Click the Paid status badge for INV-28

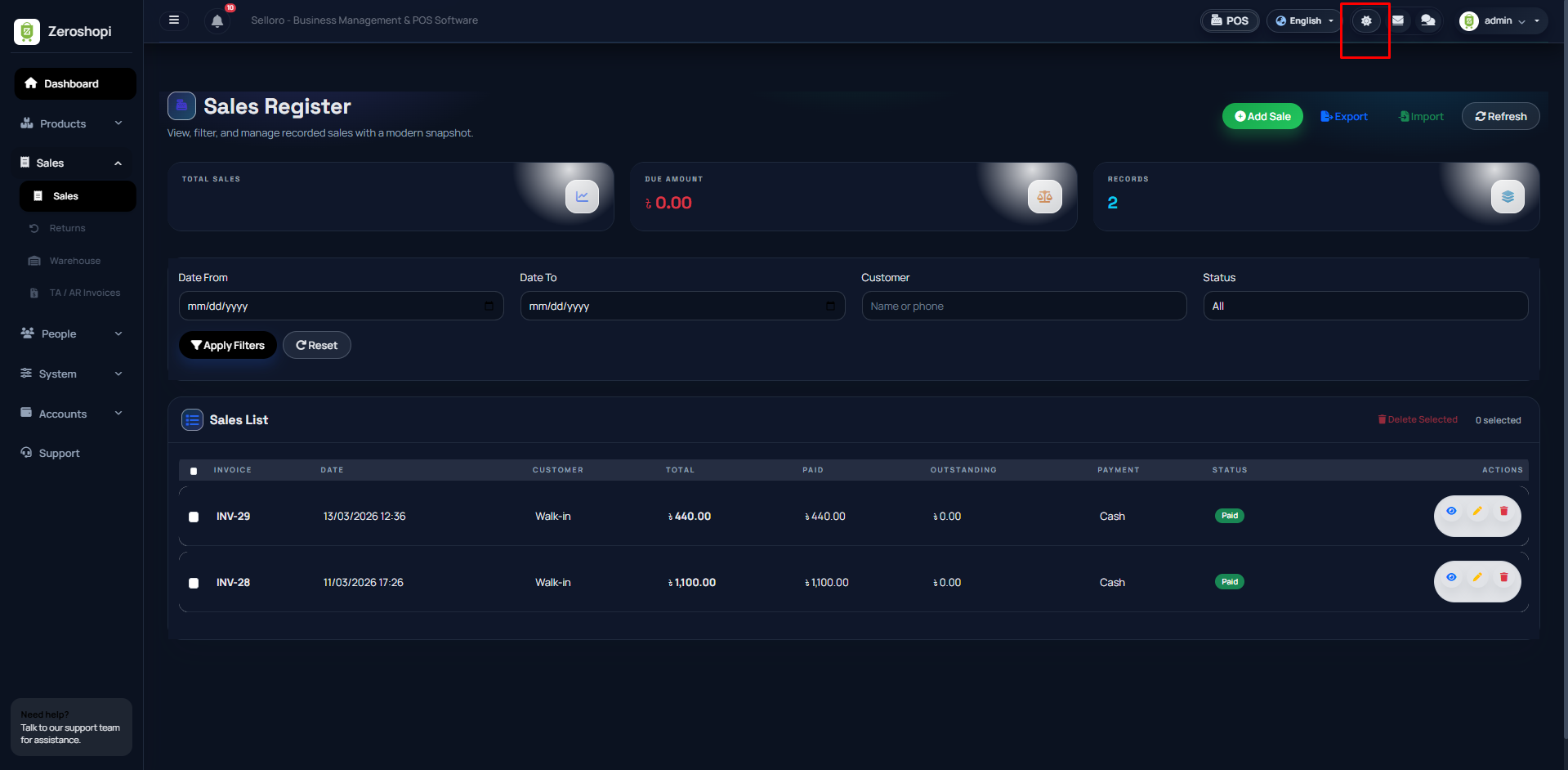coord(1230,582)
